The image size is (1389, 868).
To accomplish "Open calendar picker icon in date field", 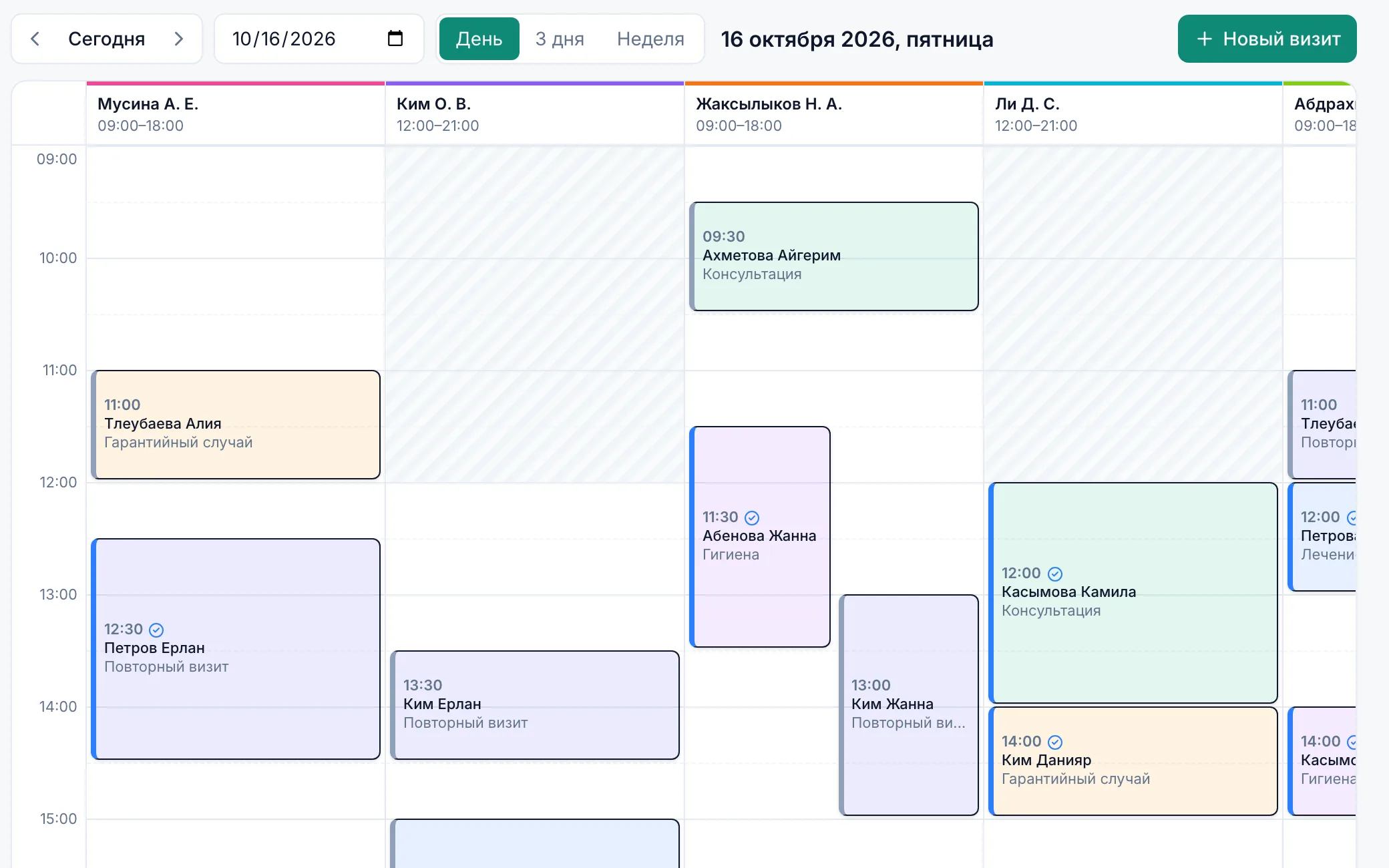I will point(395,39).
